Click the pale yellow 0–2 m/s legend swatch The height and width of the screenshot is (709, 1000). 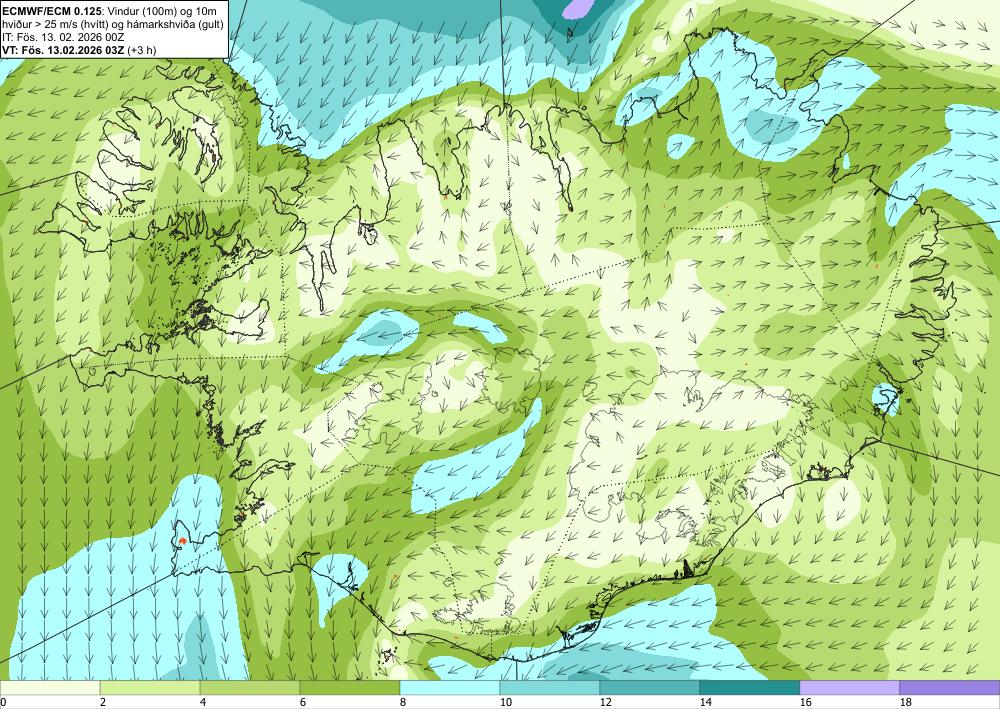(x=50, y=687)
